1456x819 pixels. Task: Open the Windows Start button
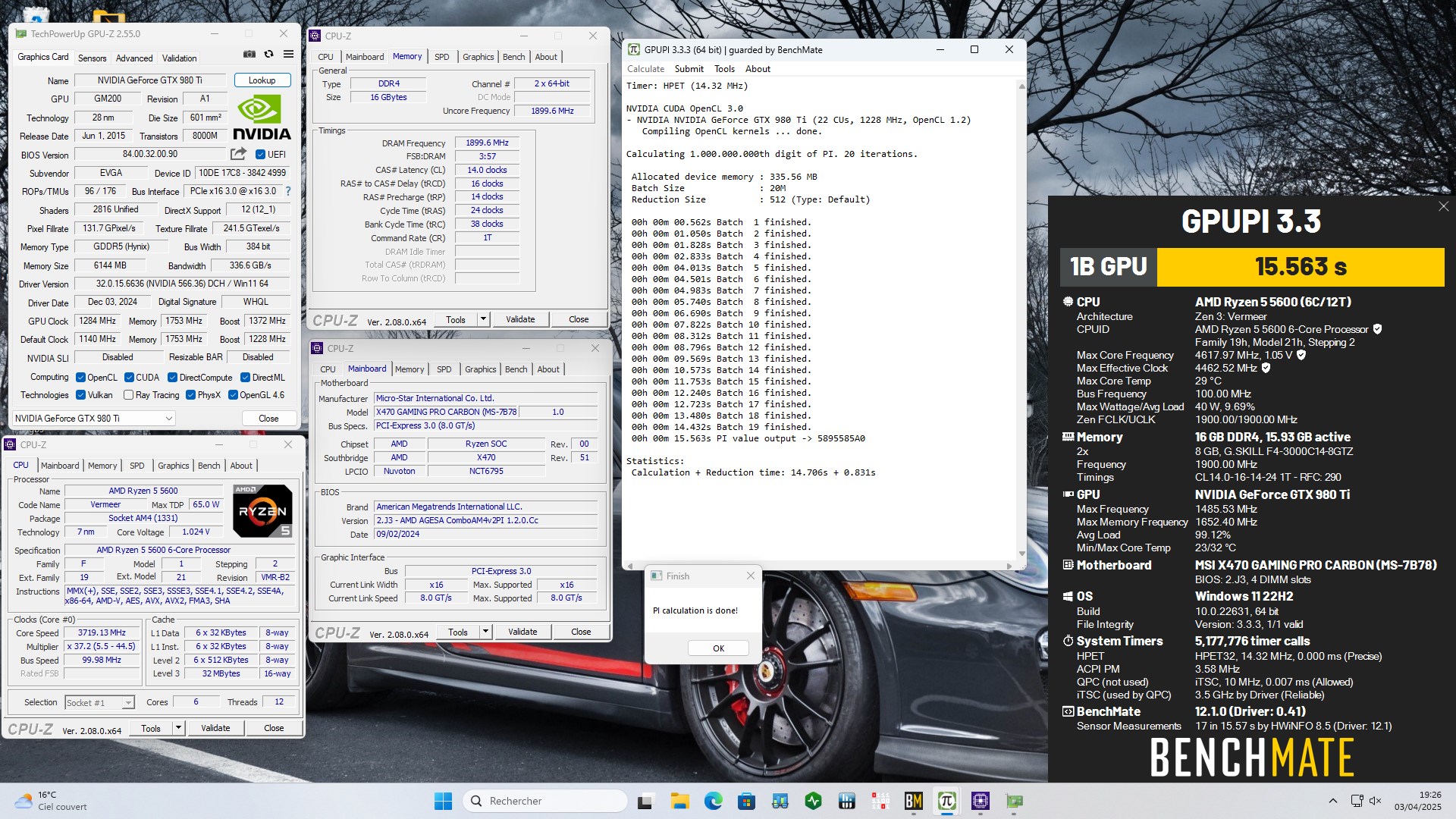tap(443, 801)
